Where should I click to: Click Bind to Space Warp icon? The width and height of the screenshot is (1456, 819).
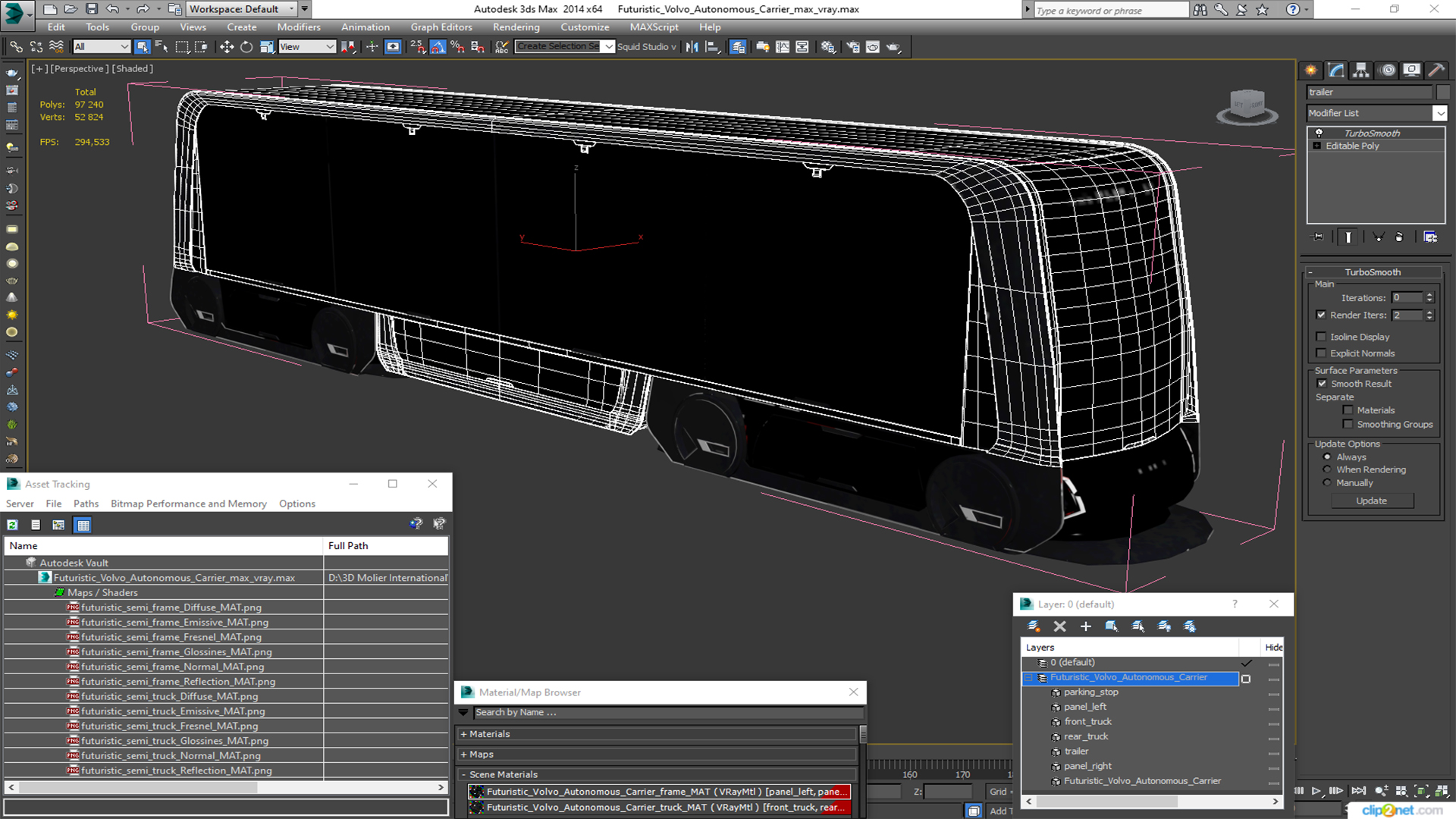coord(56,47)
